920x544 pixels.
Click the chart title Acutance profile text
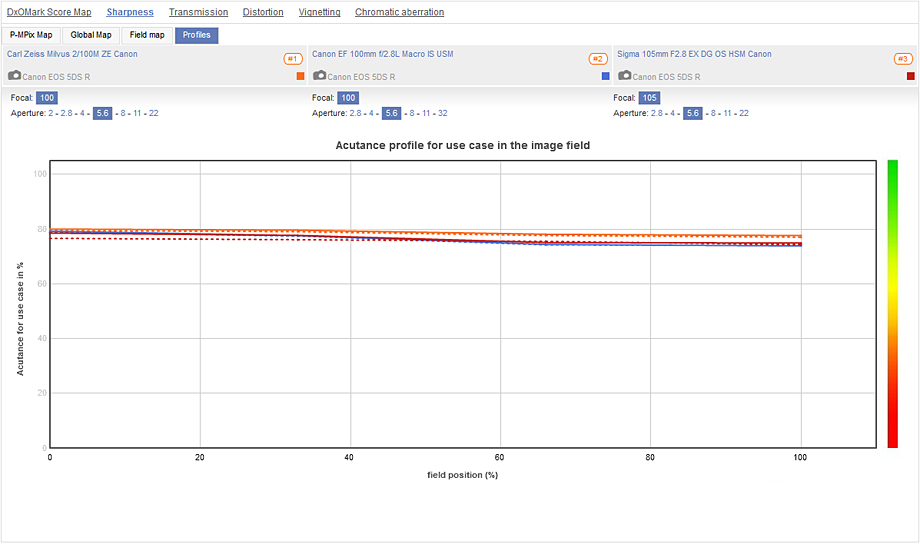[x=462, y=146]
